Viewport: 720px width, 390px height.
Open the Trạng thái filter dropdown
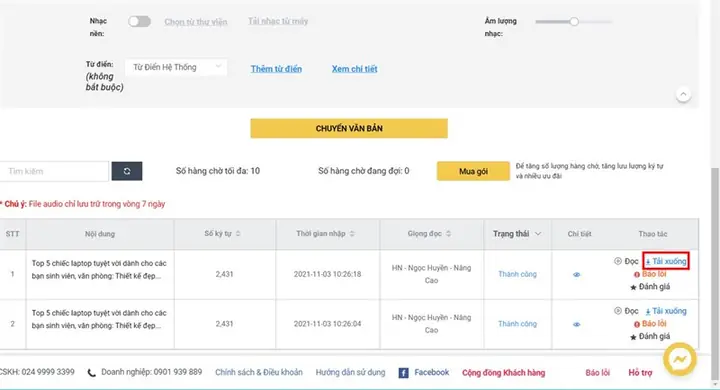[517, 234]
